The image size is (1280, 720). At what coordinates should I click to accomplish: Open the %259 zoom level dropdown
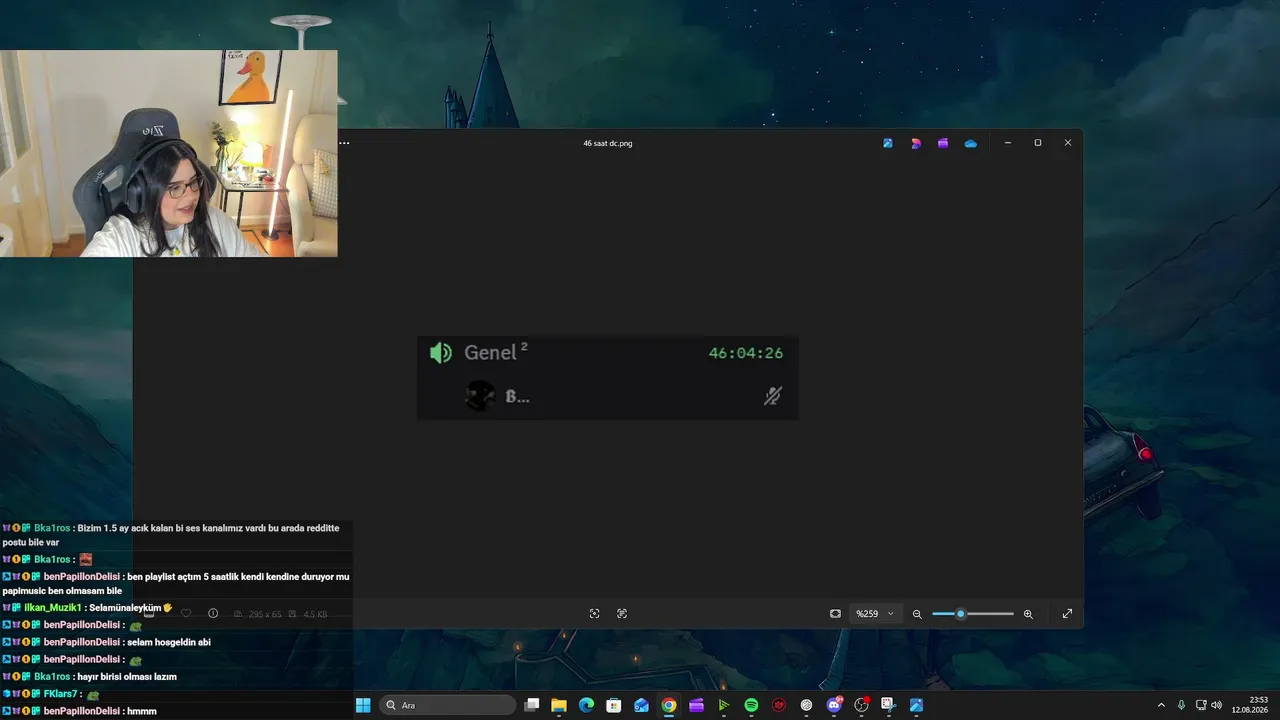[875, 613]
